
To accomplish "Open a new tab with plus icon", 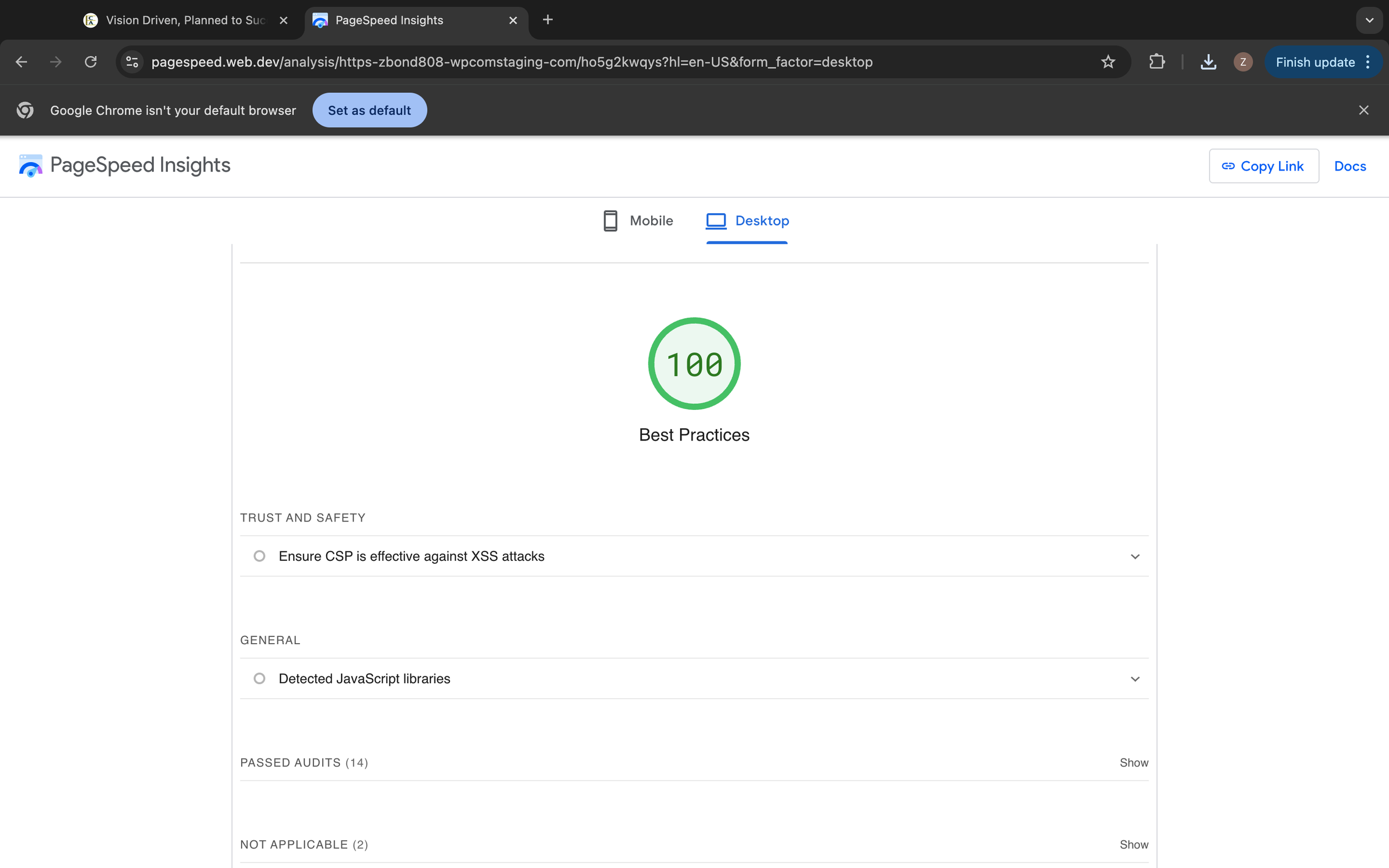I will pos(547,20).
